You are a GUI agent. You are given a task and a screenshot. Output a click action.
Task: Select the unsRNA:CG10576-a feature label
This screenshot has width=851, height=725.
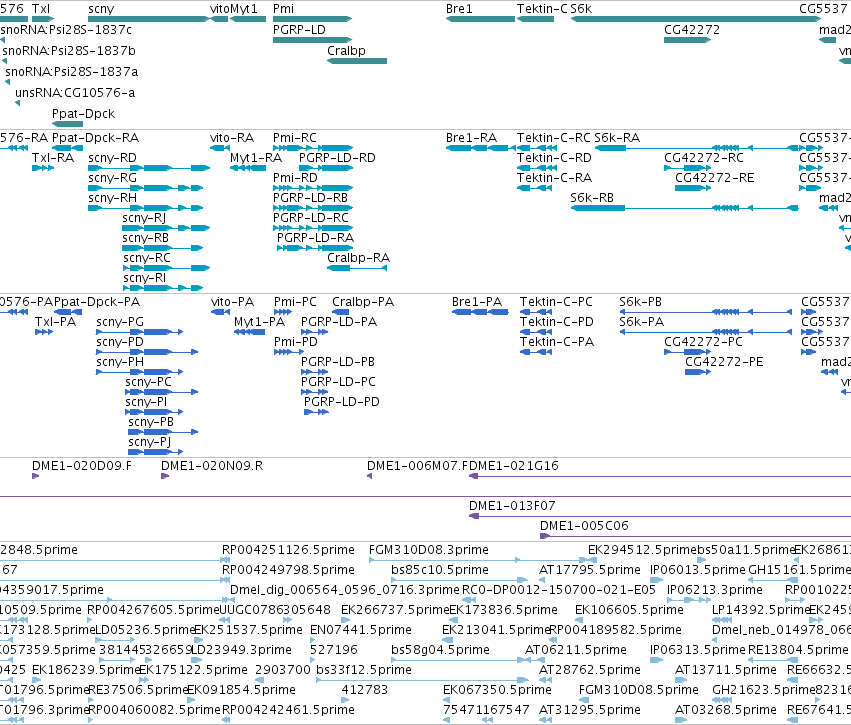click(x=75, y=93)
